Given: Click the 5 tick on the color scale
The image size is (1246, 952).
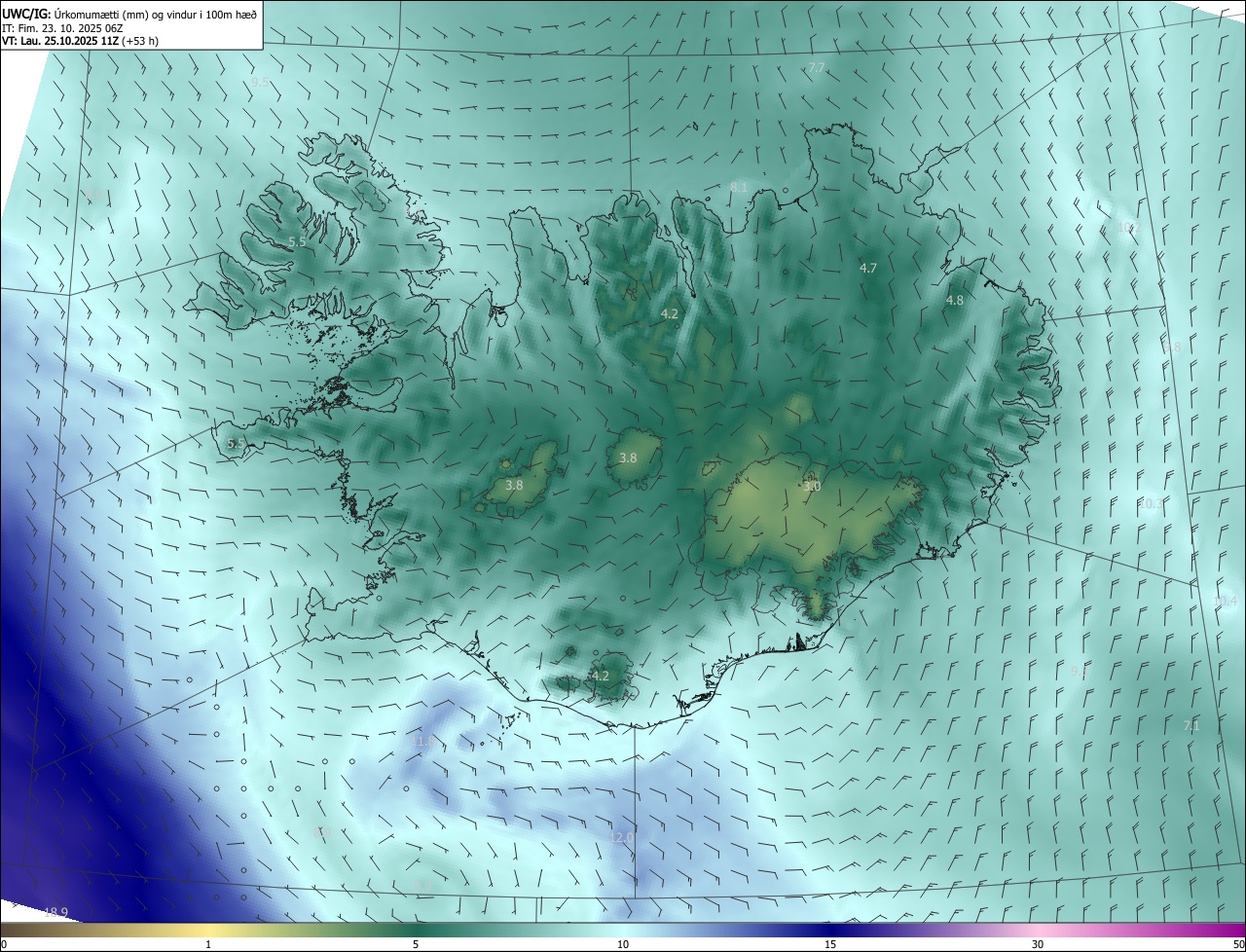Looking at the screenshot, I should coord(416,944).
